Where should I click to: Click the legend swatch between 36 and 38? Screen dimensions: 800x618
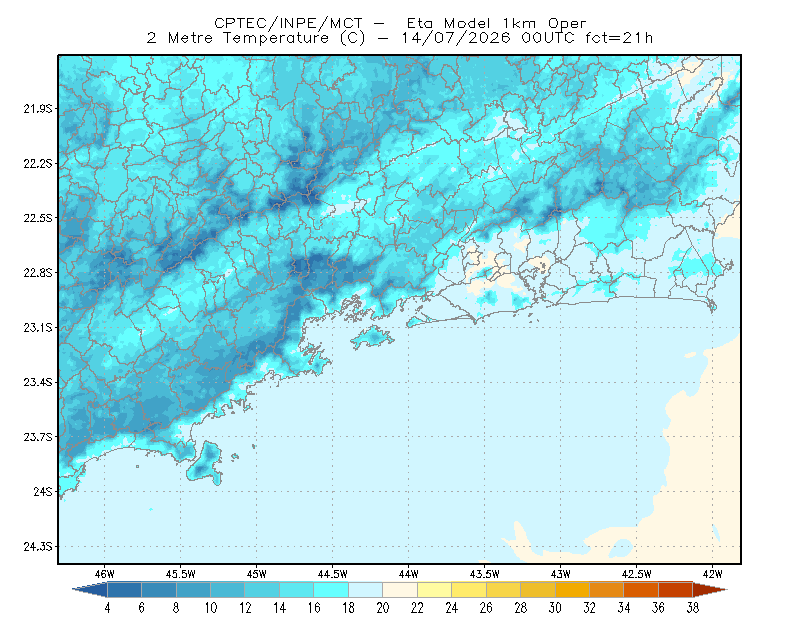[x=676, y=590]
